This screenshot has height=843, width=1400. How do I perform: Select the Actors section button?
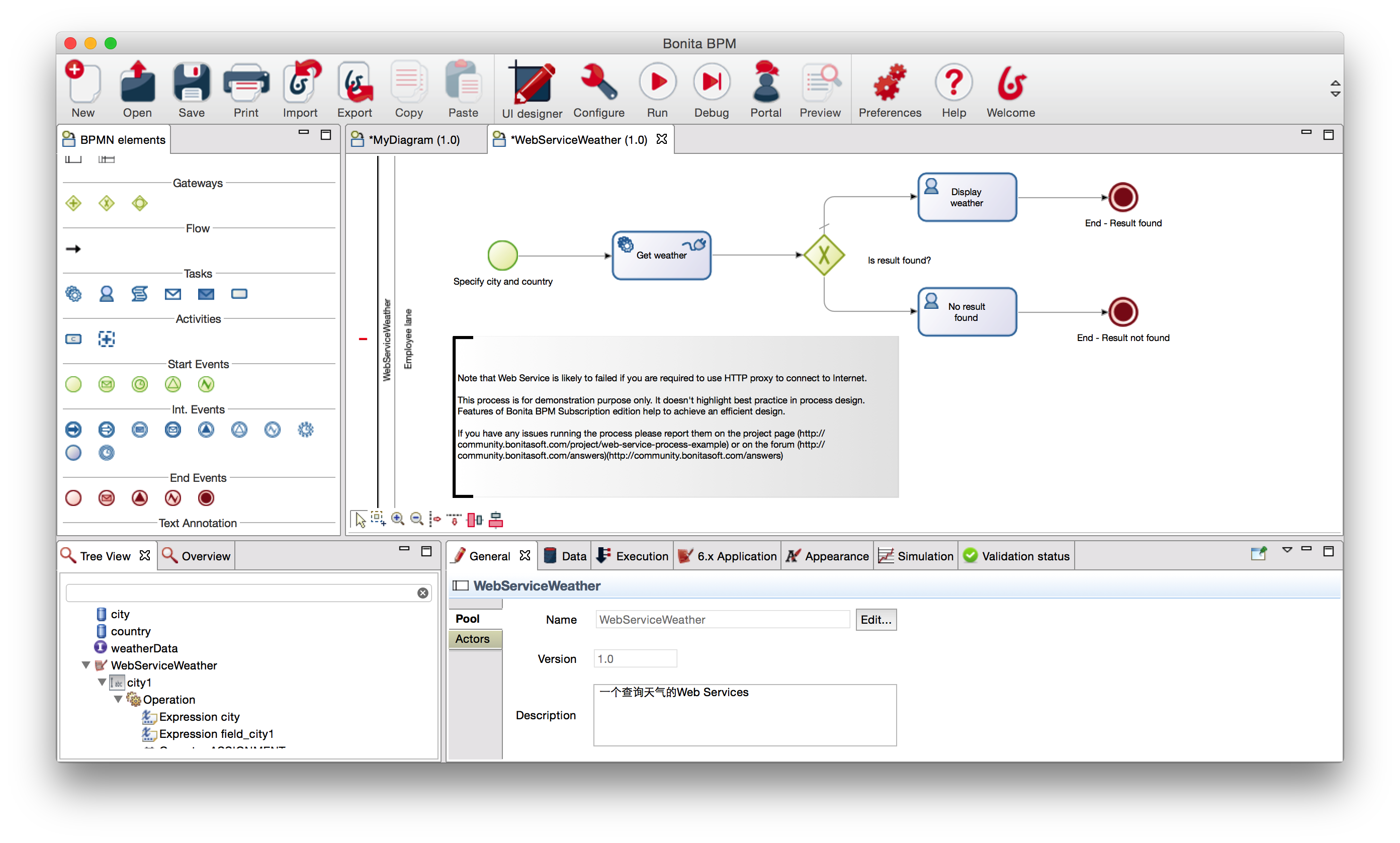pyautogui.click(x=473, y=638)
